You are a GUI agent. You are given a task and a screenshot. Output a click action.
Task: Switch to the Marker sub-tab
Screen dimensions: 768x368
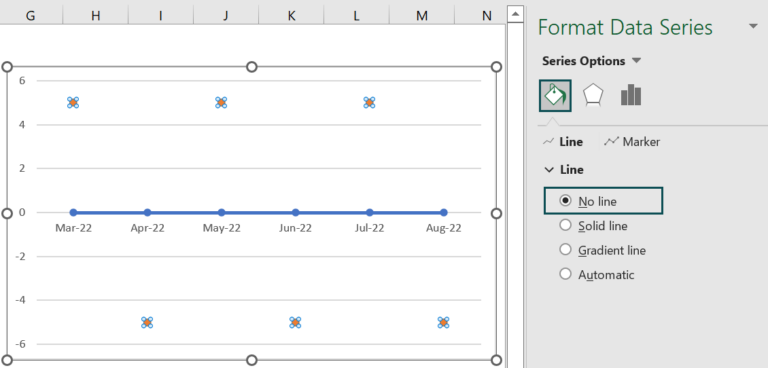tap(632, 142)
